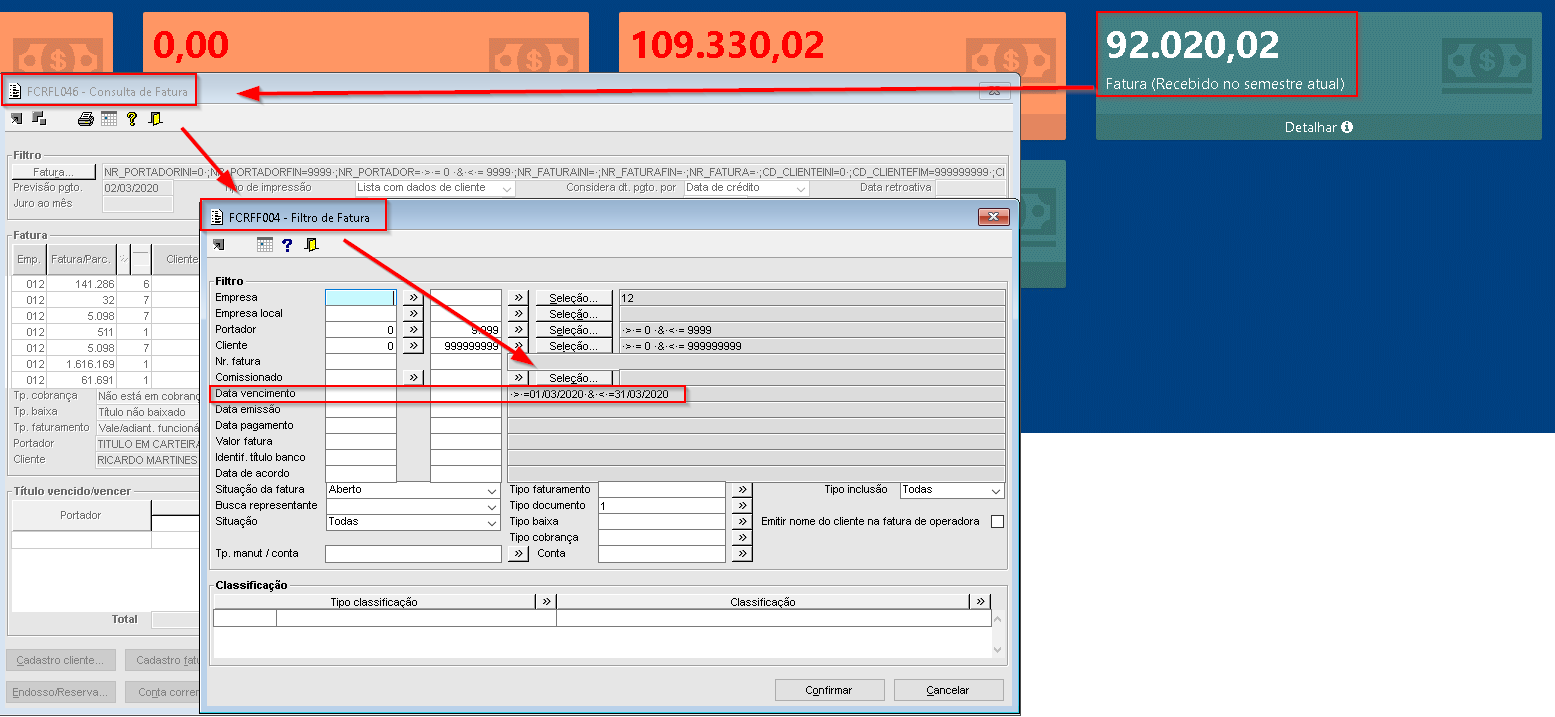Click the arrow icon in Filtro de Fatura toolbar
Viewport: 1555px width, 717px height.
coord(219,245)
